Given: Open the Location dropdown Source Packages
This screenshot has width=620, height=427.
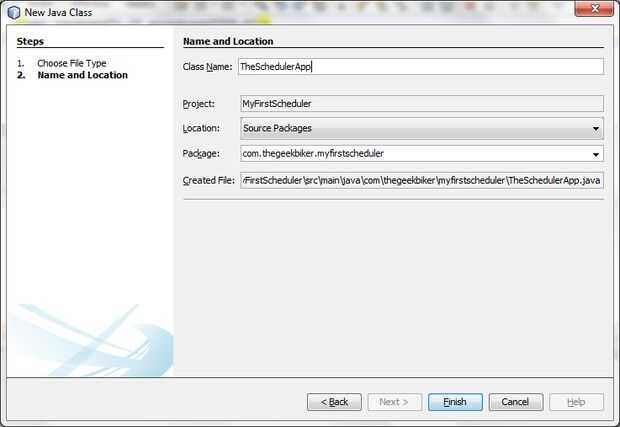Looking at the screenshot, I should point(422,128).
